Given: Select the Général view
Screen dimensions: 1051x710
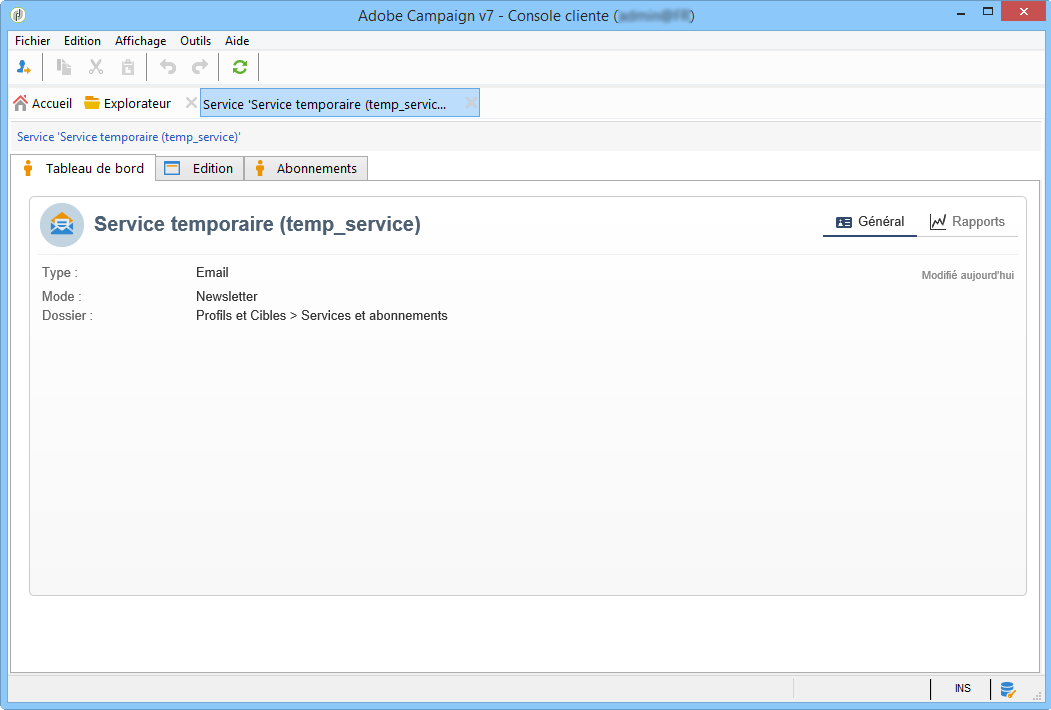Looking at the screenshot, I should point(869,221).
